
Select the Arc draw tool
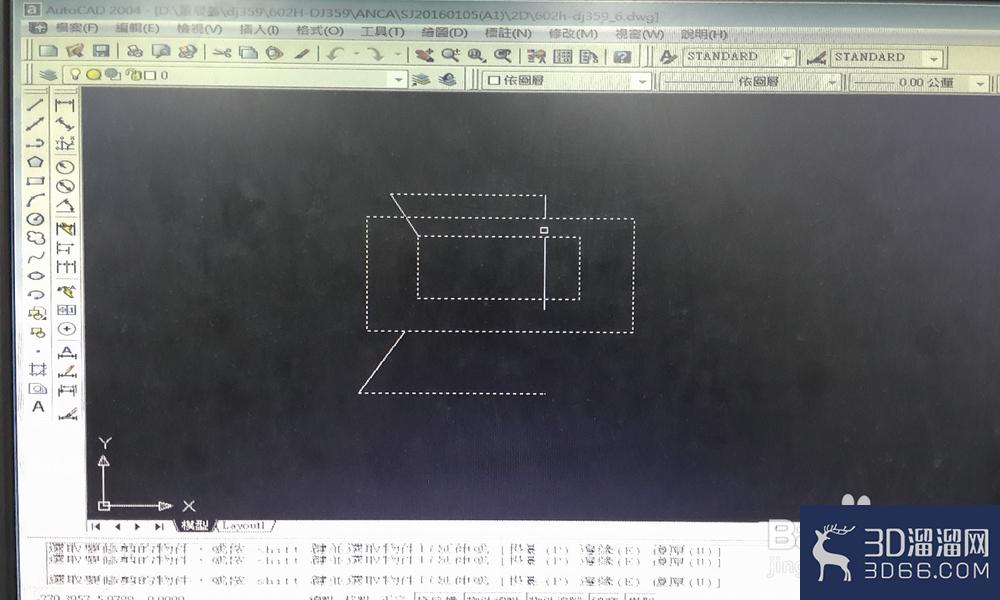click(x=35, y=200)
